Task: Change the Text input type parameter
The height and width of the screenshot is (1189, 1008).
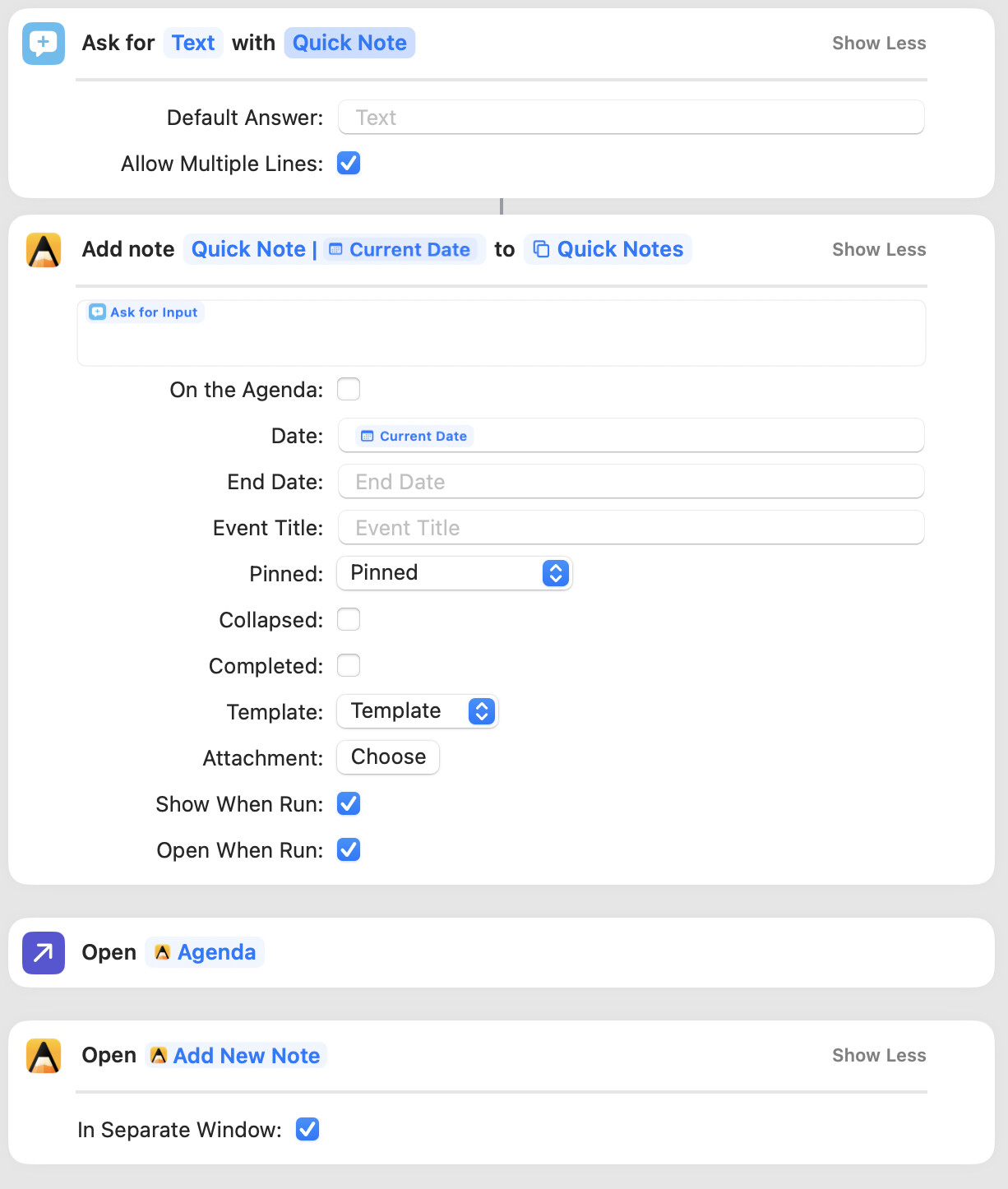Action: click(x=193, y=43)
